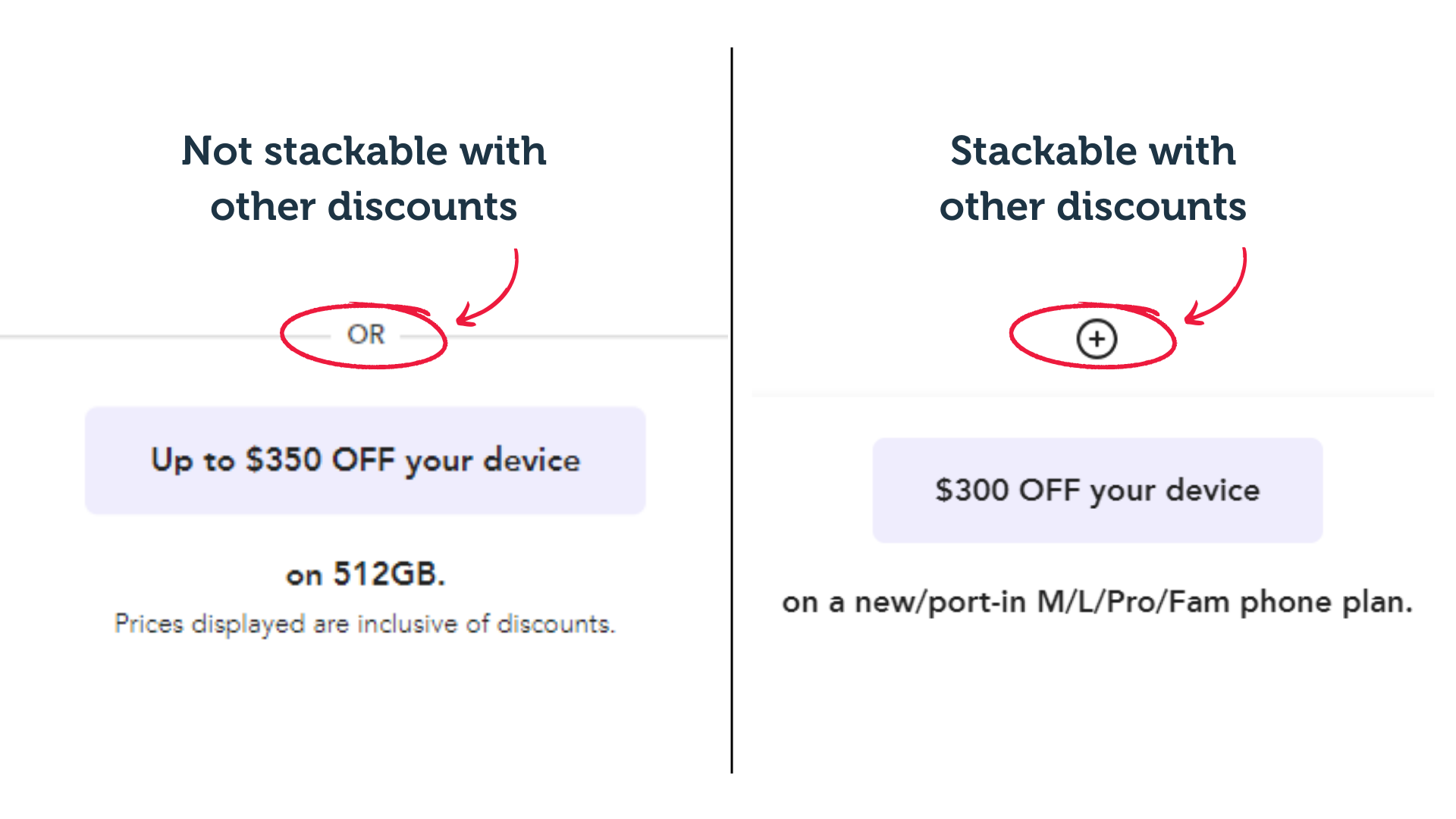
Task: Select the plus symbol inside the circle
Action: point(1096,339)
